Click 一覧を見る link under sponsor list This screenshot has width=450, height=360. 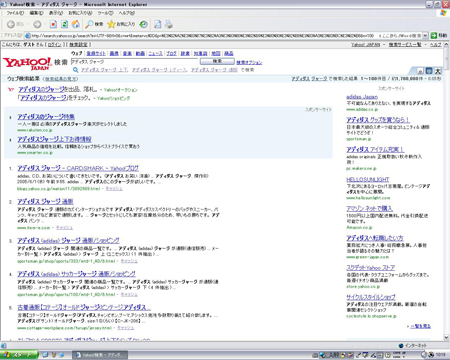[x=420, y=326]
